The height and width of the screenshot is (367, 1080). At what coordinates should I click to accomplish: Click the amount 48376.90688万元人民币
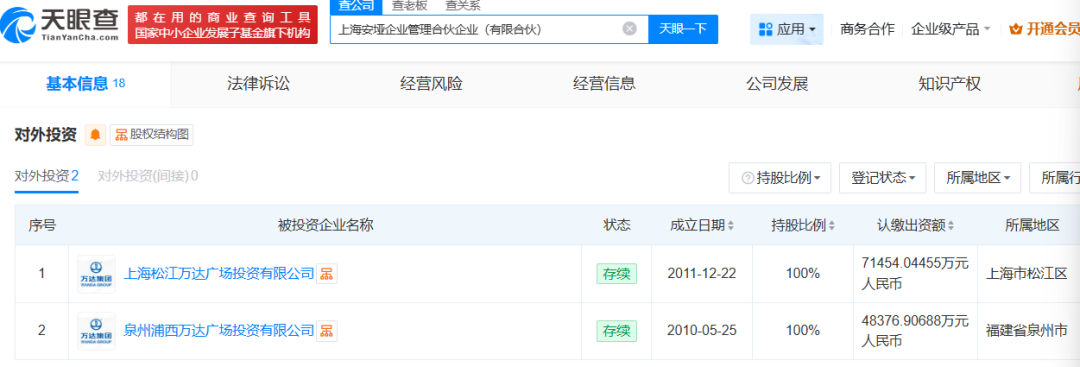point(915,331)
